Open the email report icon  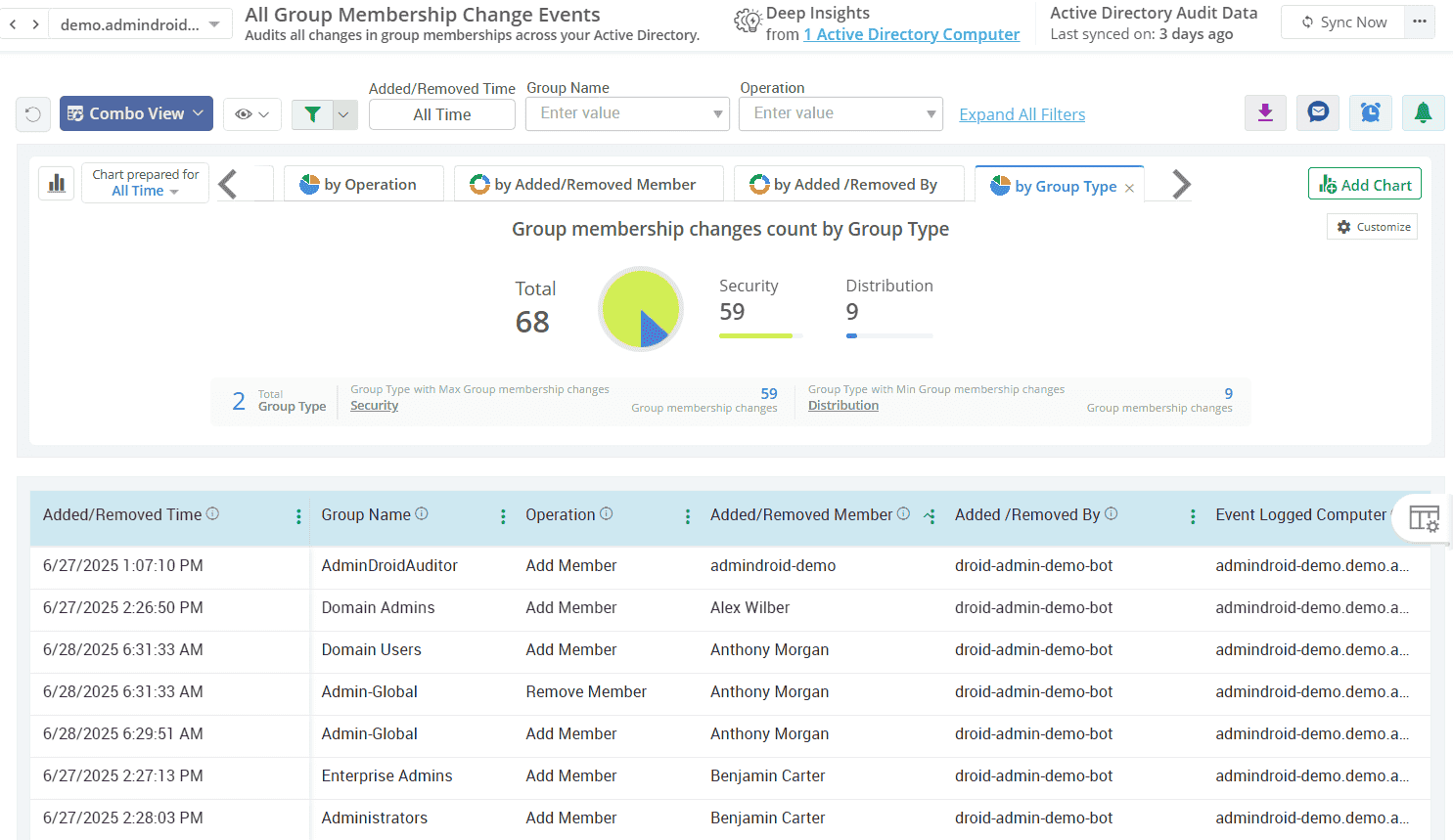1318,113
